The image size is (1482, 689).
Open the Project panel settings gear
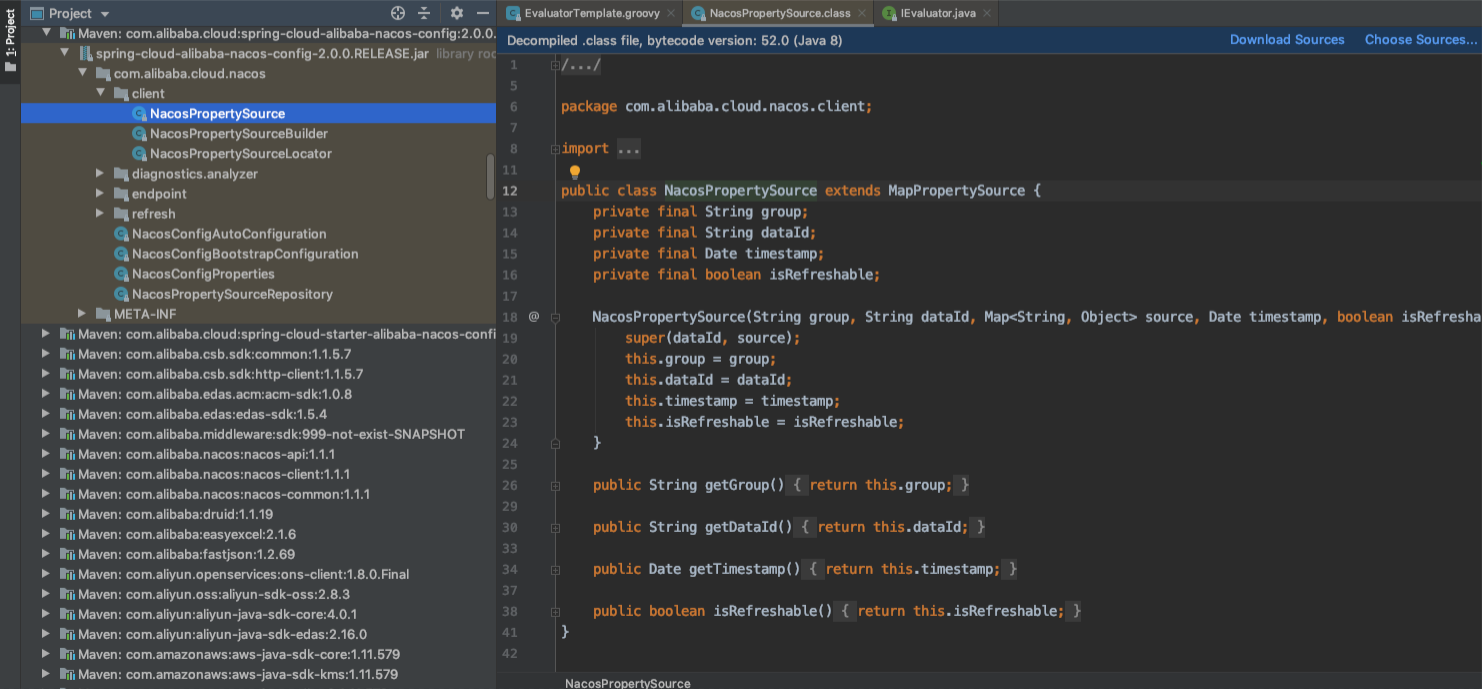coord(455,13)
